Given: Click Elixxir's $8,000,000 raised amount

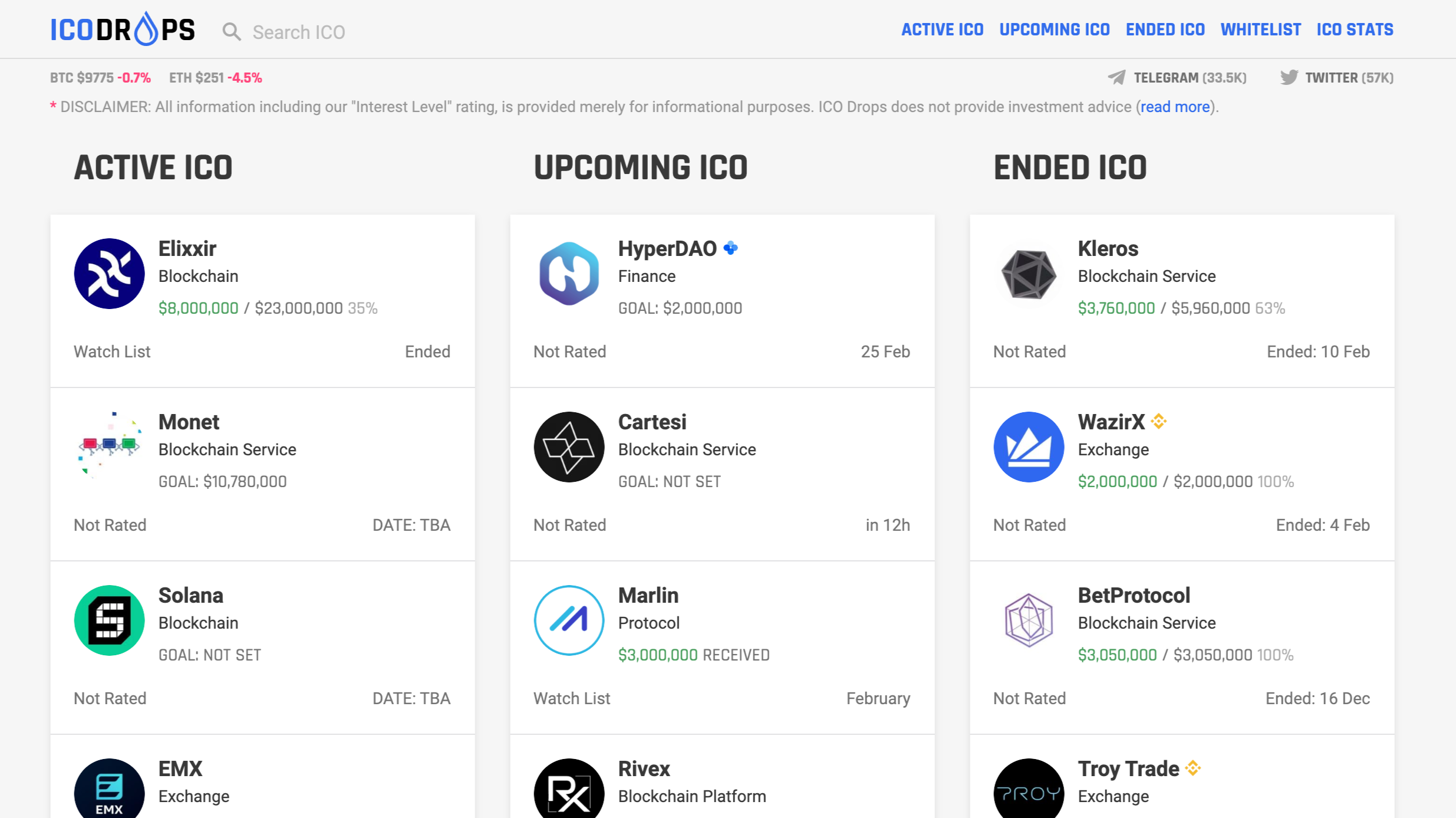Looking at the screenshot, I should 199,308.
